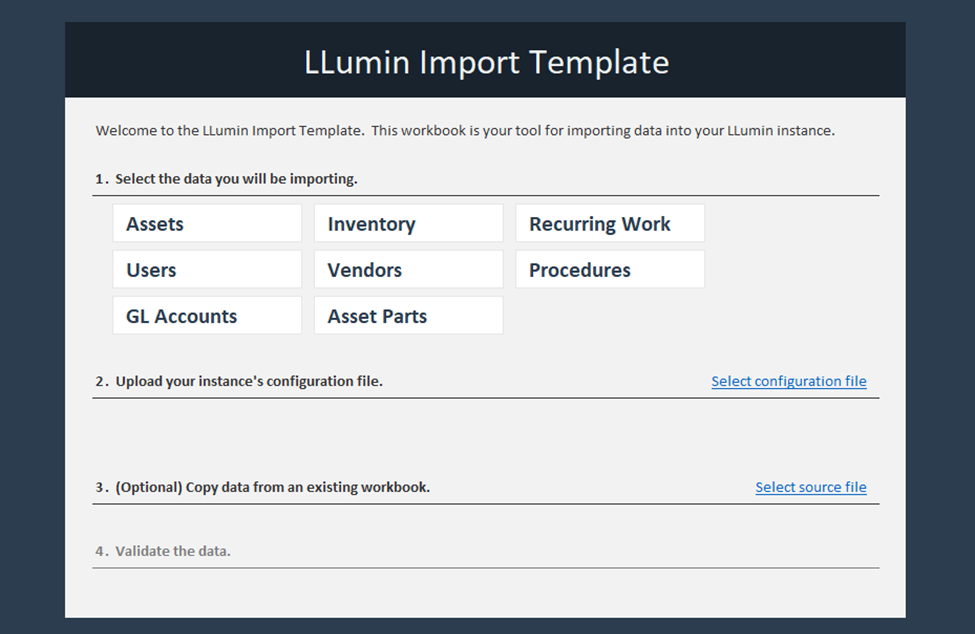Click the step 2 upload configuration heading
The image size is (975, 634).
click(x=248, y=381)
